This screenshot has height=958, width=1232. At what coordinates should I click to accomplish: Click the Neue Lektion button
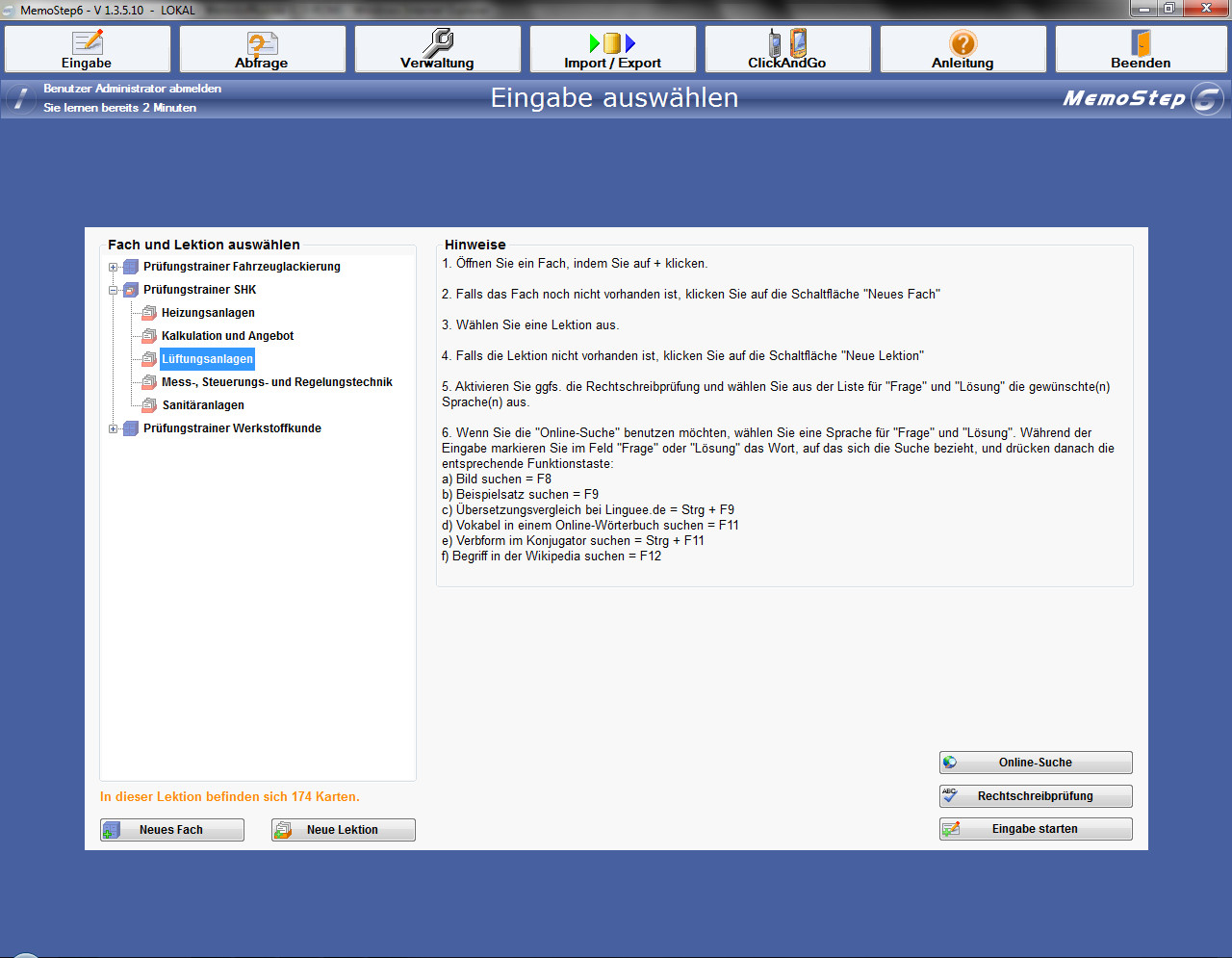click(344, 830)
